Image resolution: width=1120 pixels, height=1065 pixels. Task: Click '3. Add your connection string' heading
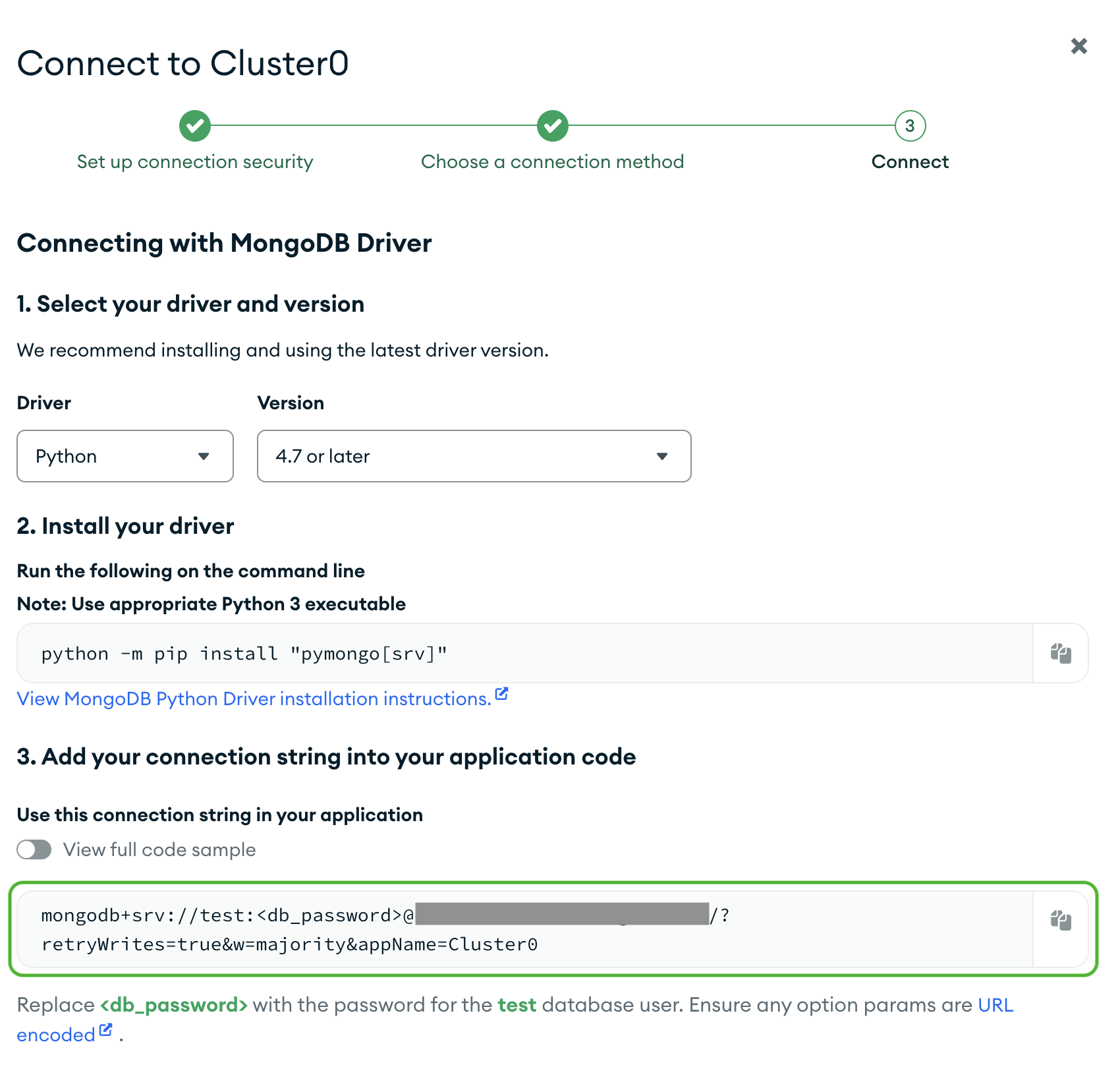tap(326, 757)
